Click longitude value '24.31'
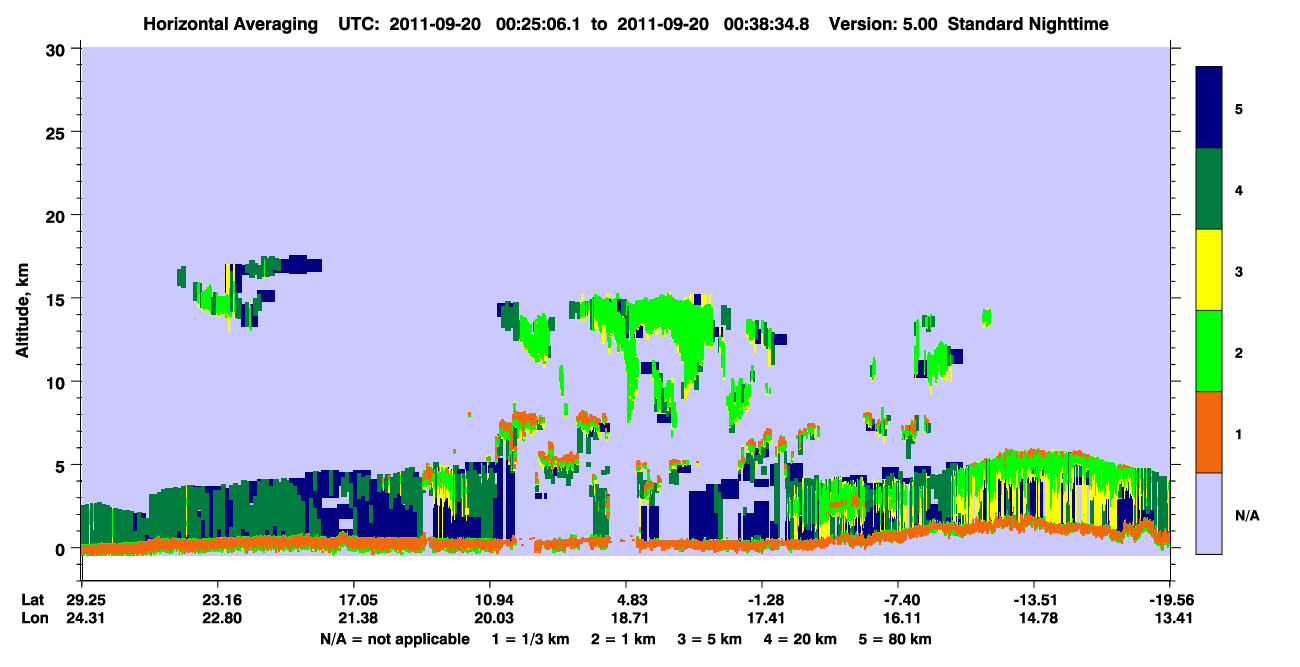This screenshot has height=667, width=1300. point(85,619)
